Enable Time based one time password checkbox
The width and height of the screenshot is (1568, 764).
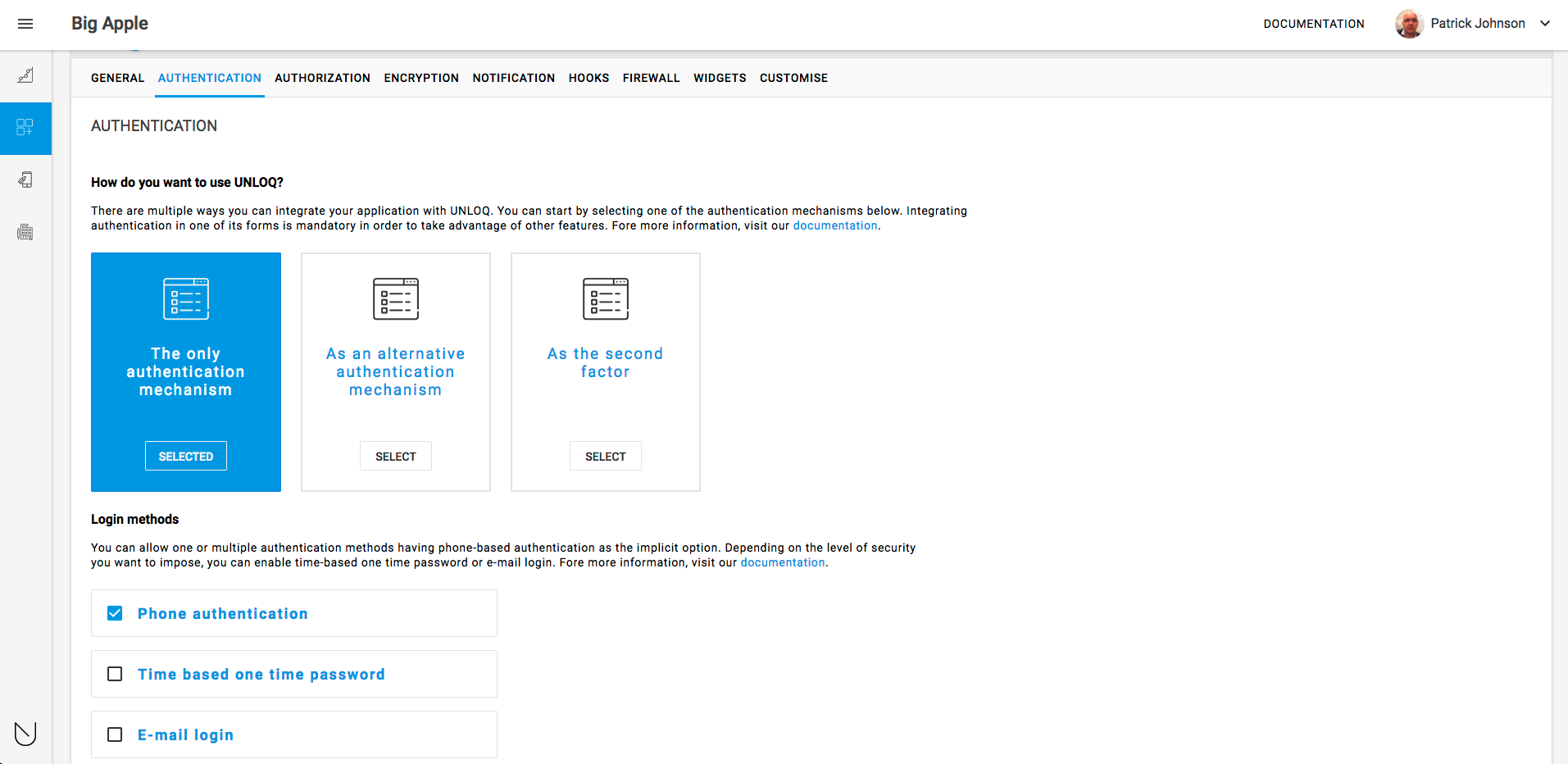(115, 674)
